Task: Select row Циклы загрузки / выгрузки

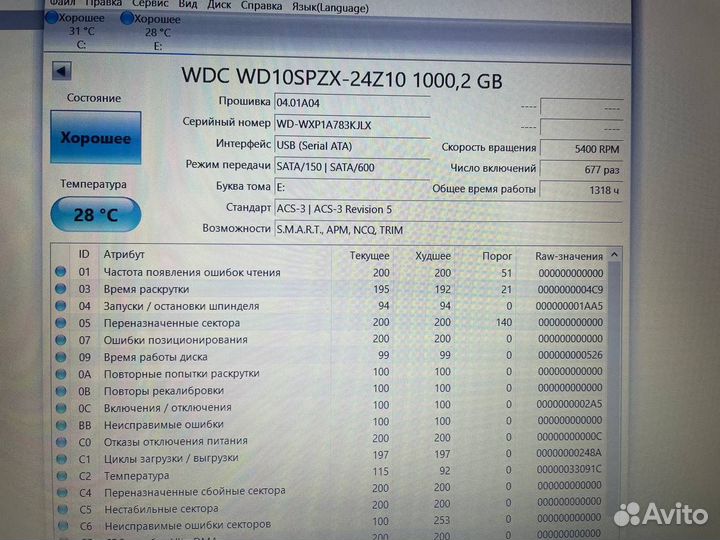Action: click(x=329, y=456)
